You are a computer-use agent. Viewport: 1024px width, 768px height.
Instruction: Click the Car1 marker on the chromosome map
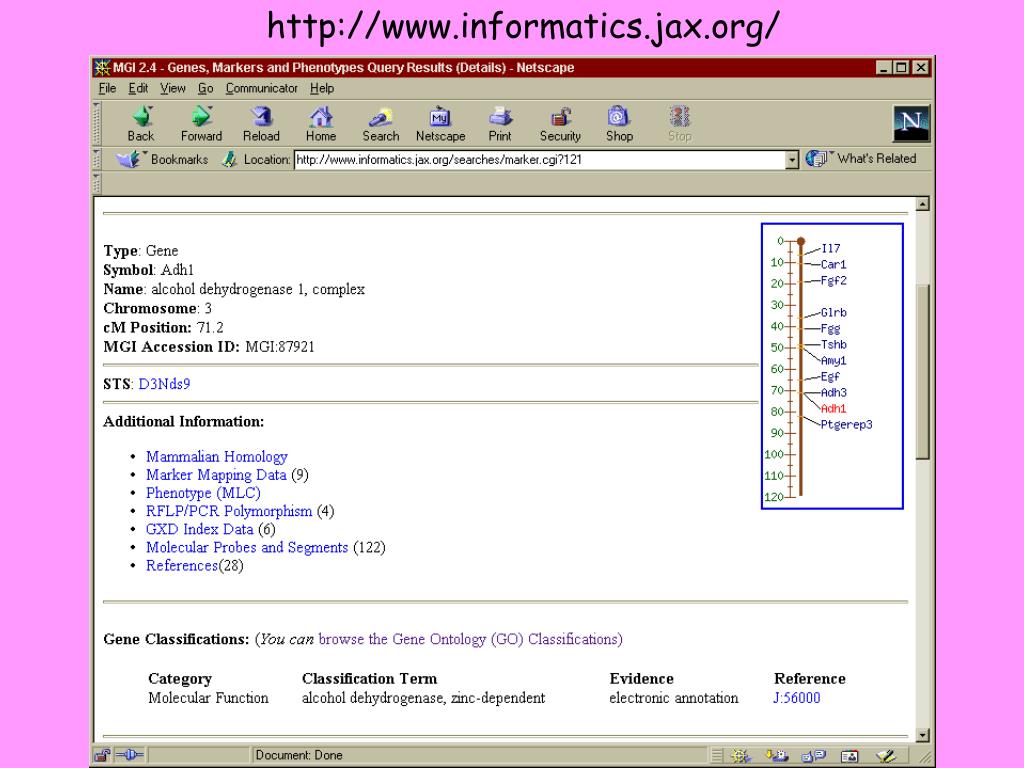(x=833, y=264)
